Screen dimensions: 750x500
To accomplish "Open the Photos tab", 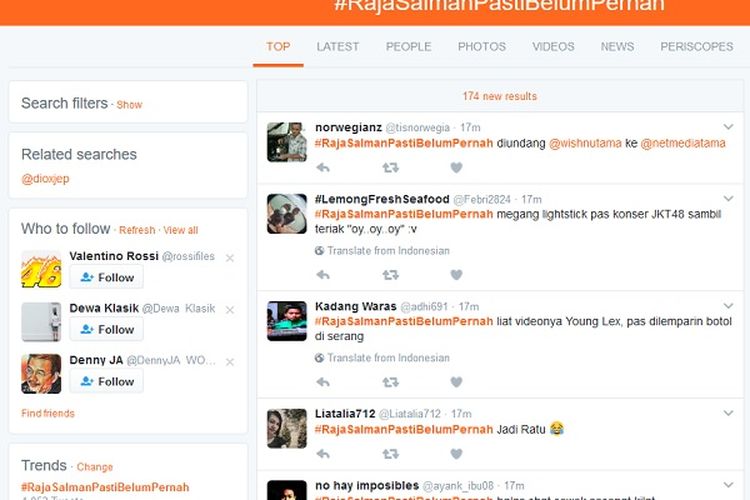I will [481, 46].
